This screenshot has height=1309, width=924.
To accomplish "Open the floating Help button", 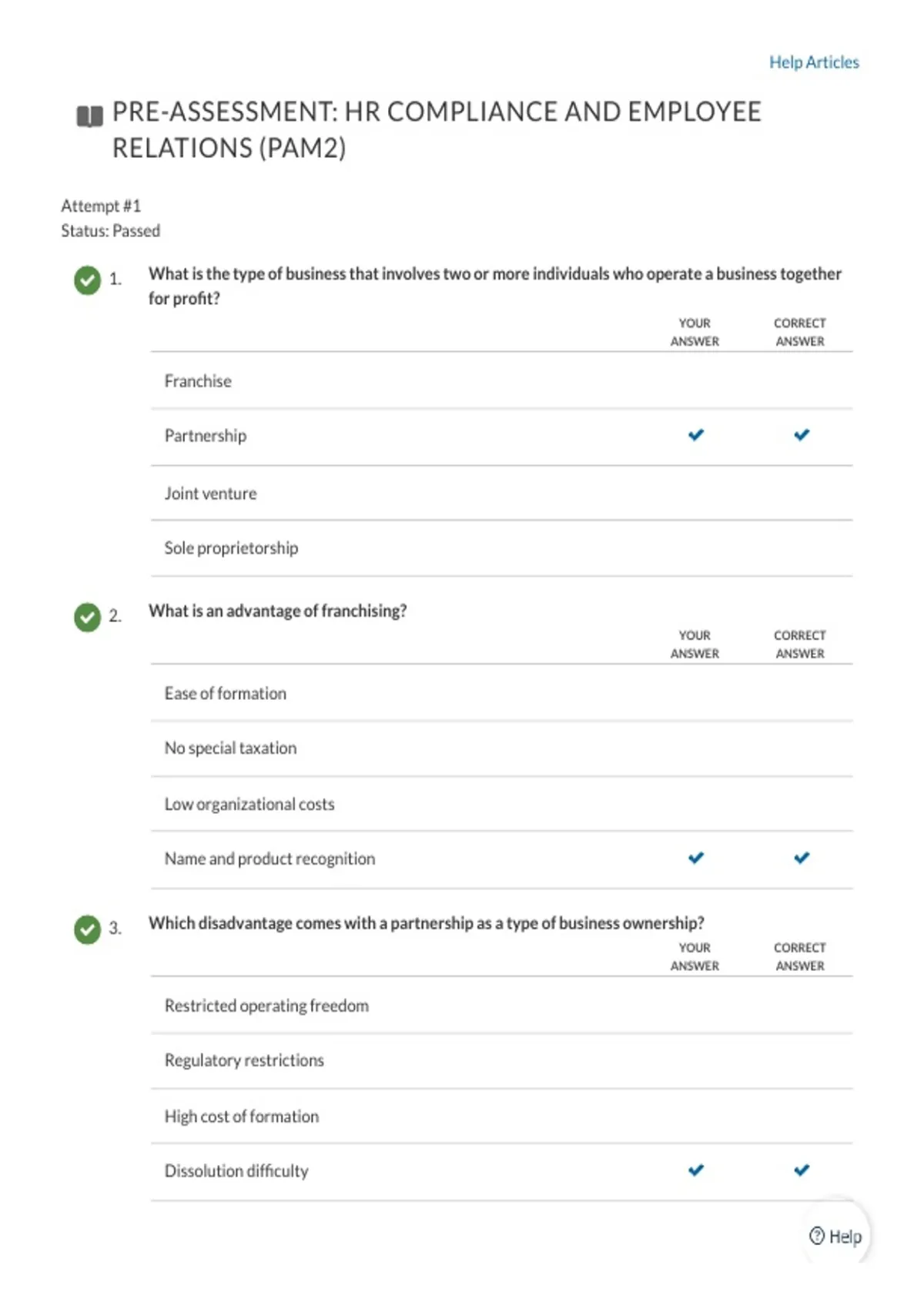I will click(835, 1236).
